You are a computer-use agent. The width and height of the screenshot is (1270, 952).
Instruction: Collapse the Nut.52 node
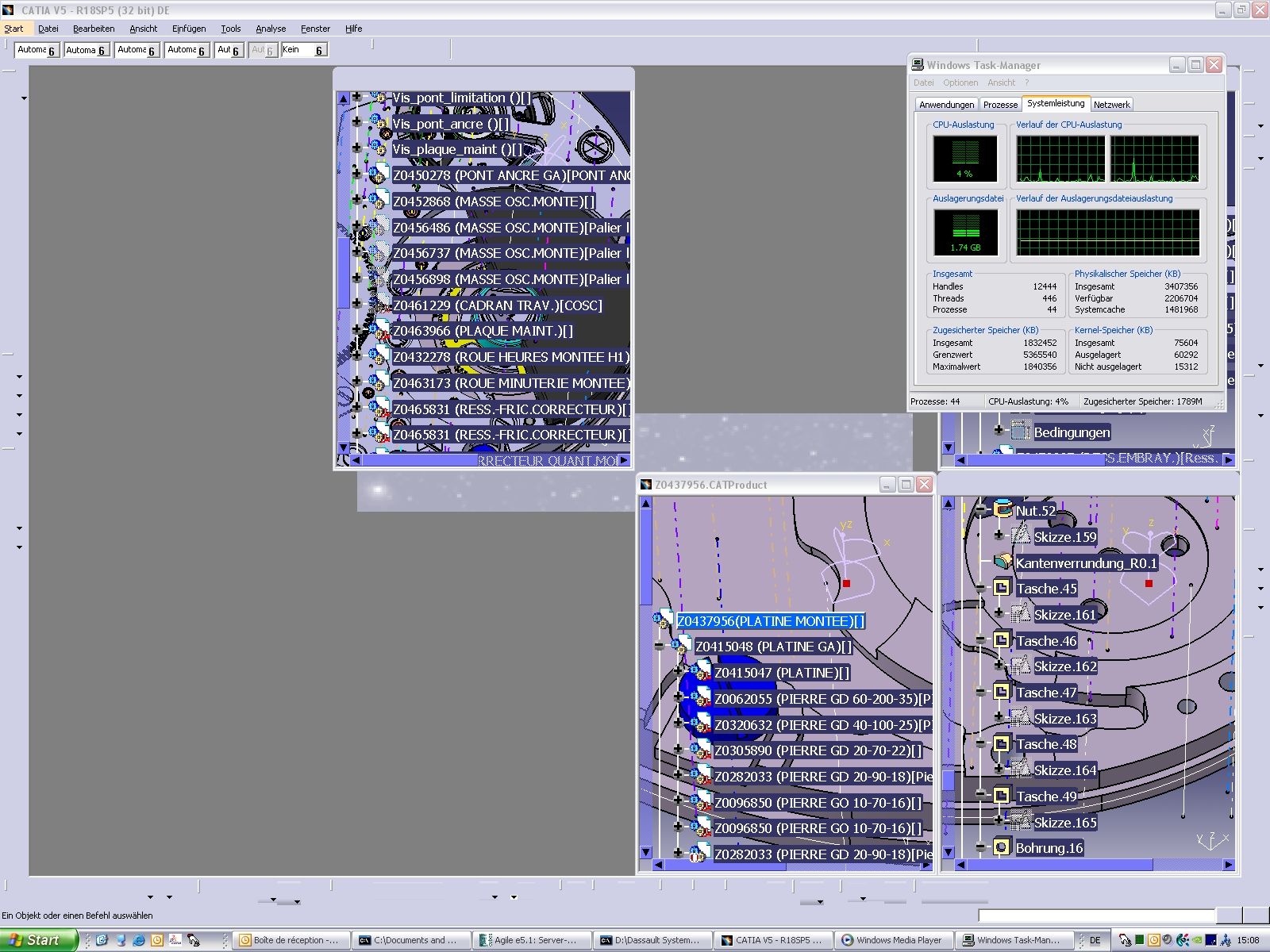point(980,509)
